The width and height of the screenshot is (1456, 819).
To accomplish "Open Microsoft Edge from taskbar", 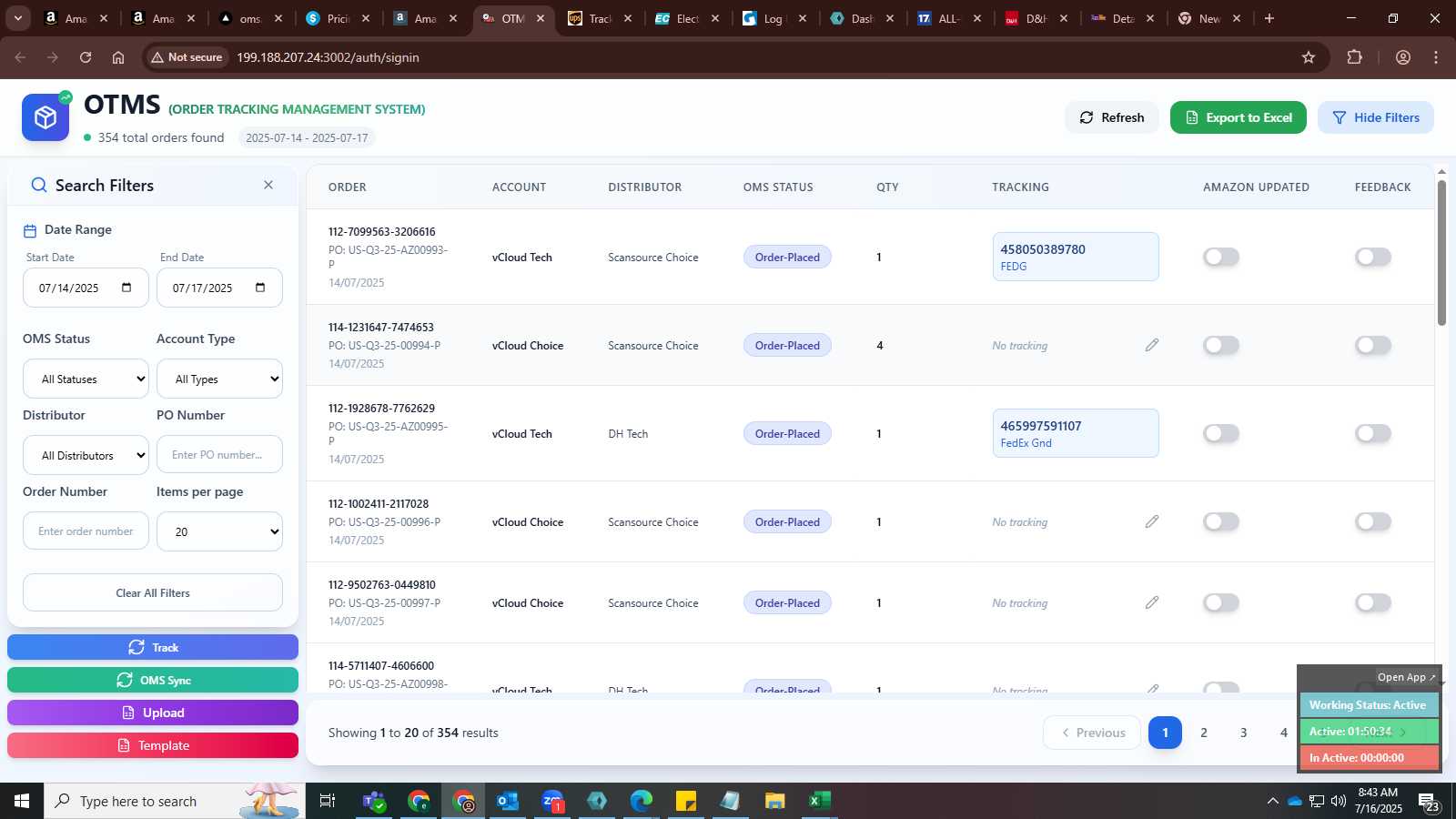I will point(642,801).
